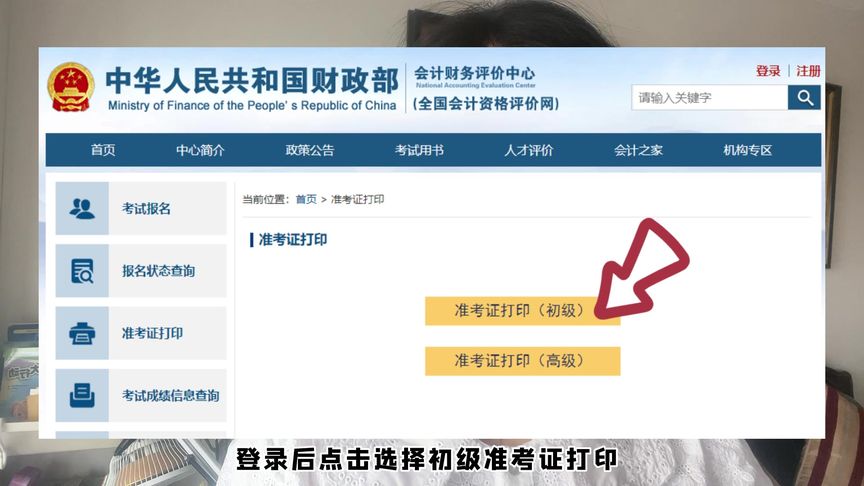The width and height of the screenshot is (864, 486).
Task: Click the 准考证打印（高级） button
Action: tap(522, 361)
